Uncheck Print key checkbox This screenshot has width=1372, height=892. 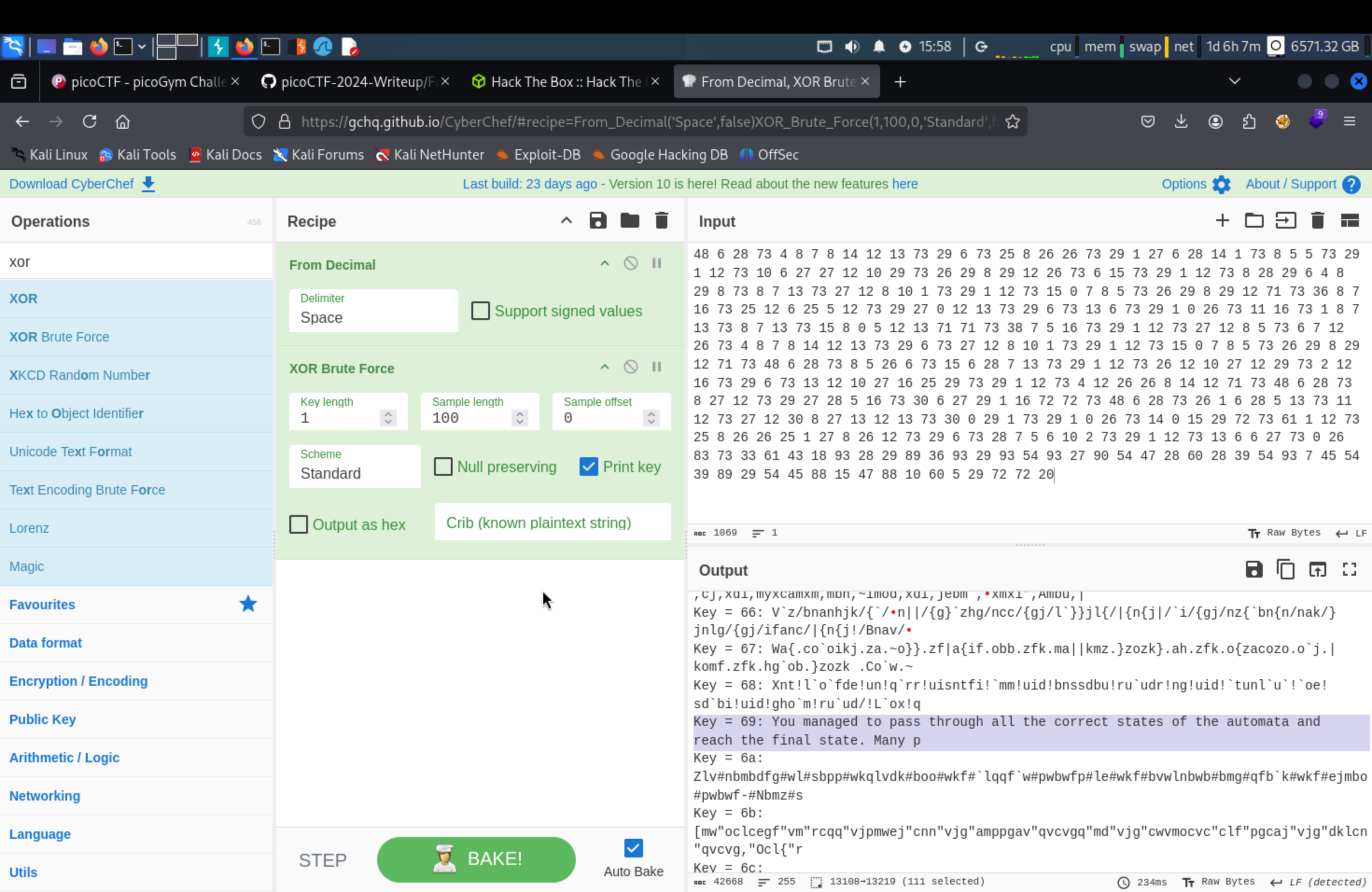coord(588,467)
